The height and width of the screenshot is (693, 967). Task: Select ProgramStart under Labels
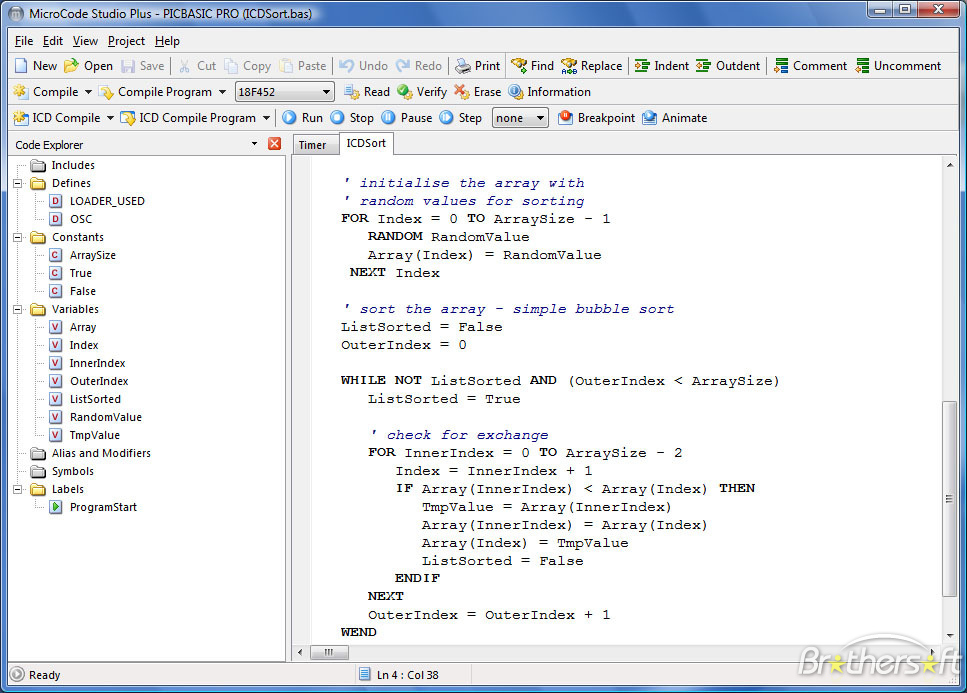click(x=102, y=507)
